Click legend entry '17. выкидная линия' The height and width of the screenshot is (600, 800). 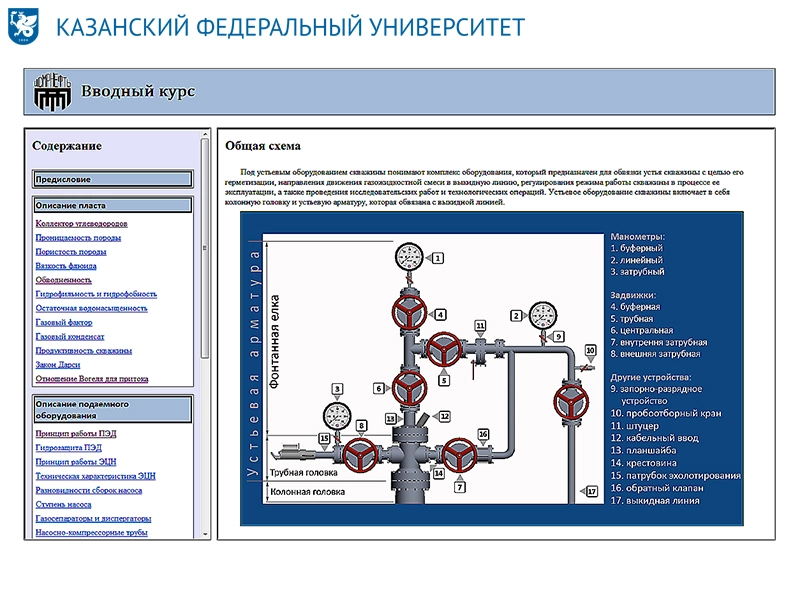click(x=655, y=501)
